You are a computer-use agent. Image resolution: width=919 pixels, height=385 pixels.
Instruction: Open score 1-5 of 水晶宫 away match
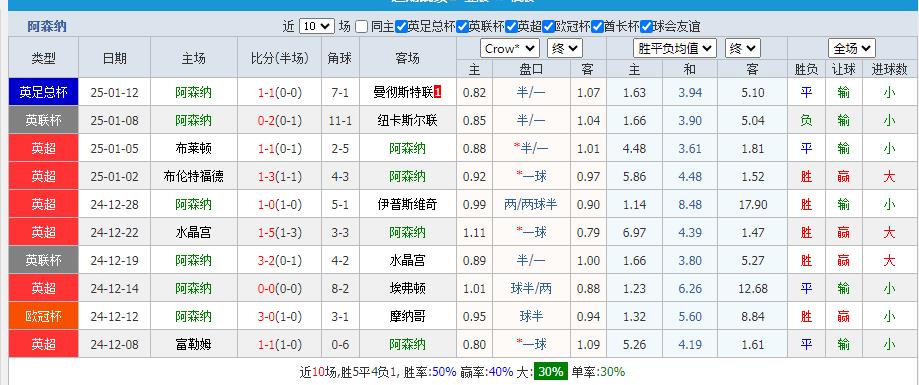pyautogui.click(x=268, y=233)
